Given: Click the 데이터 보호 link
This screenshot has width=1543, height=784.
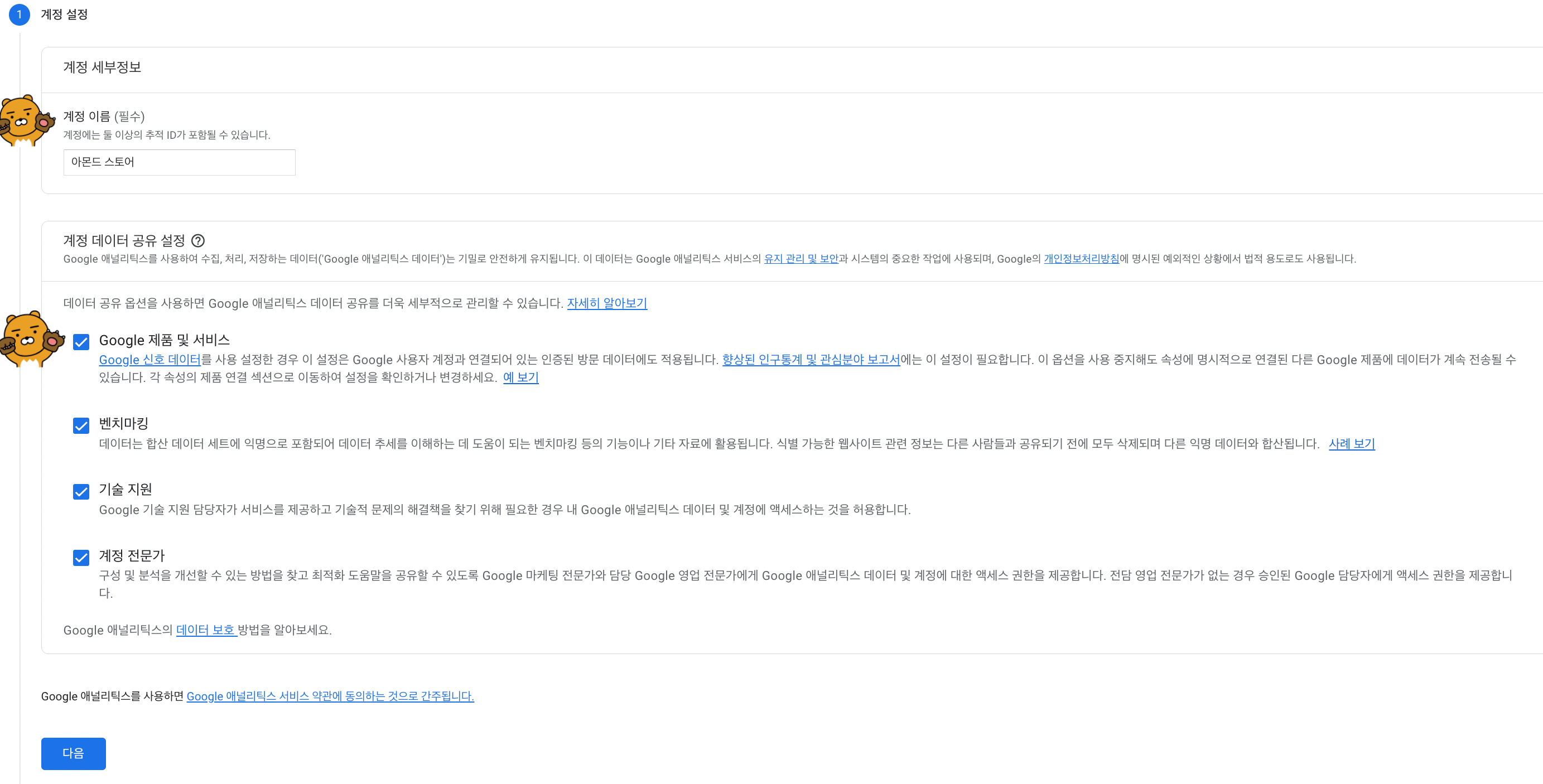Looking at the screenshot, I should 205,630.
